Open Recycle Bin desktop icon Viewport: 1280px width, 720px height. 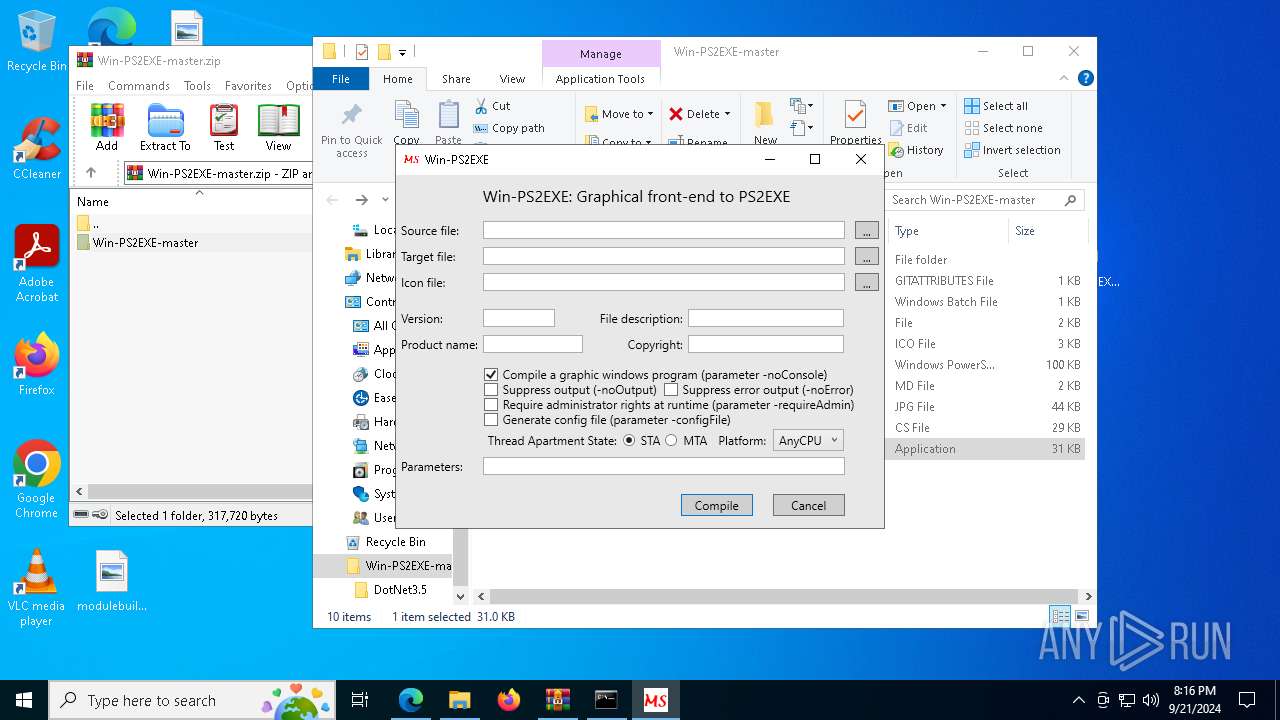[36, 41]
